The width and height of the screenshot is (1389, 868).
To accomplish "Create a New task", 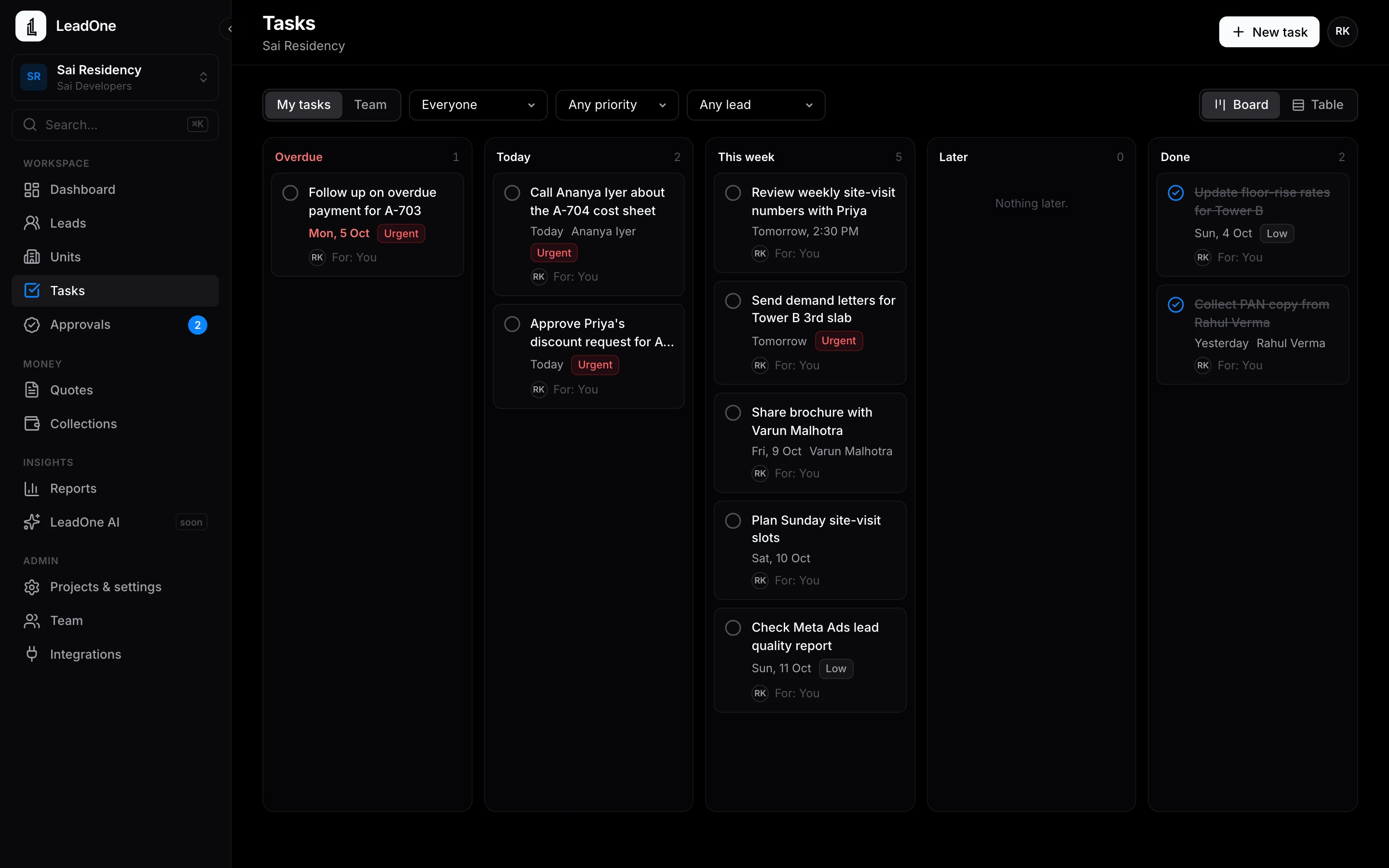I will coord(1268,31).
